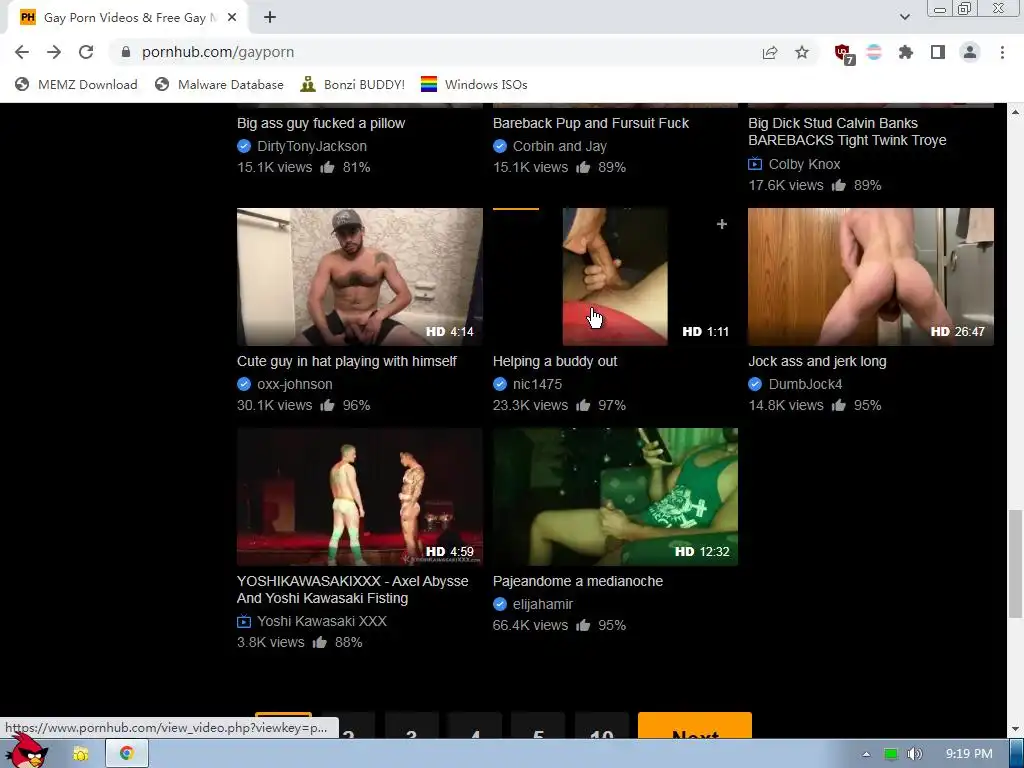Screen dimensions: 1024x768
Task: Open the 'Pajeandome a medianoche' title
Action: click(x=578, y=581)
